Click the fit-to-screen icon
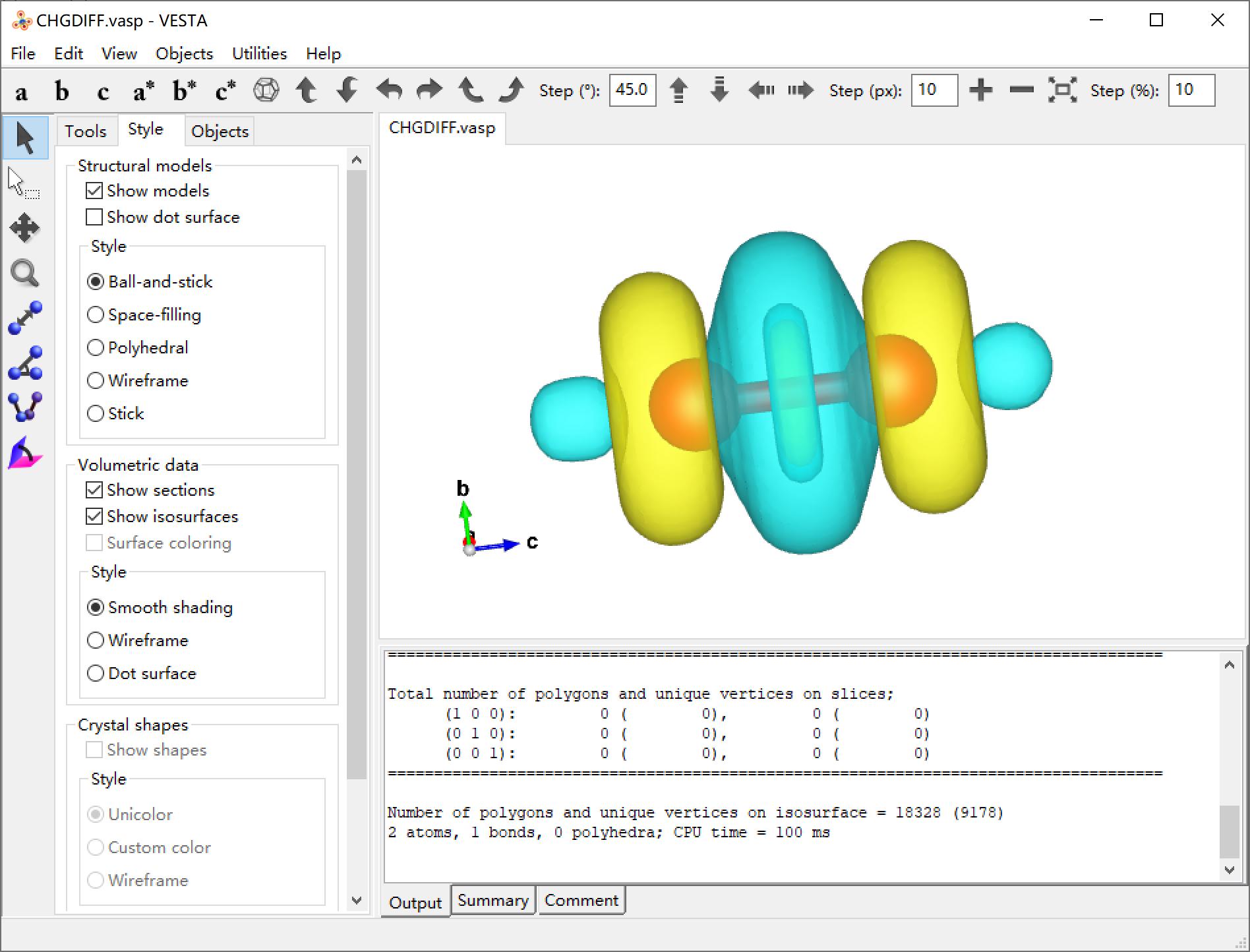 (x=1062, y=90)
